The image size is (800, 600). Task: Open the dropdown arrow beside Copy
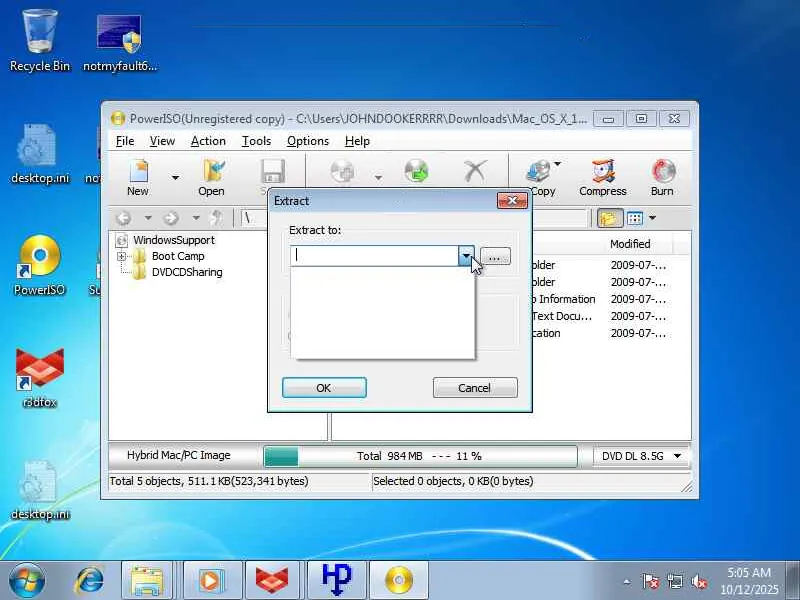coord(557,164)
